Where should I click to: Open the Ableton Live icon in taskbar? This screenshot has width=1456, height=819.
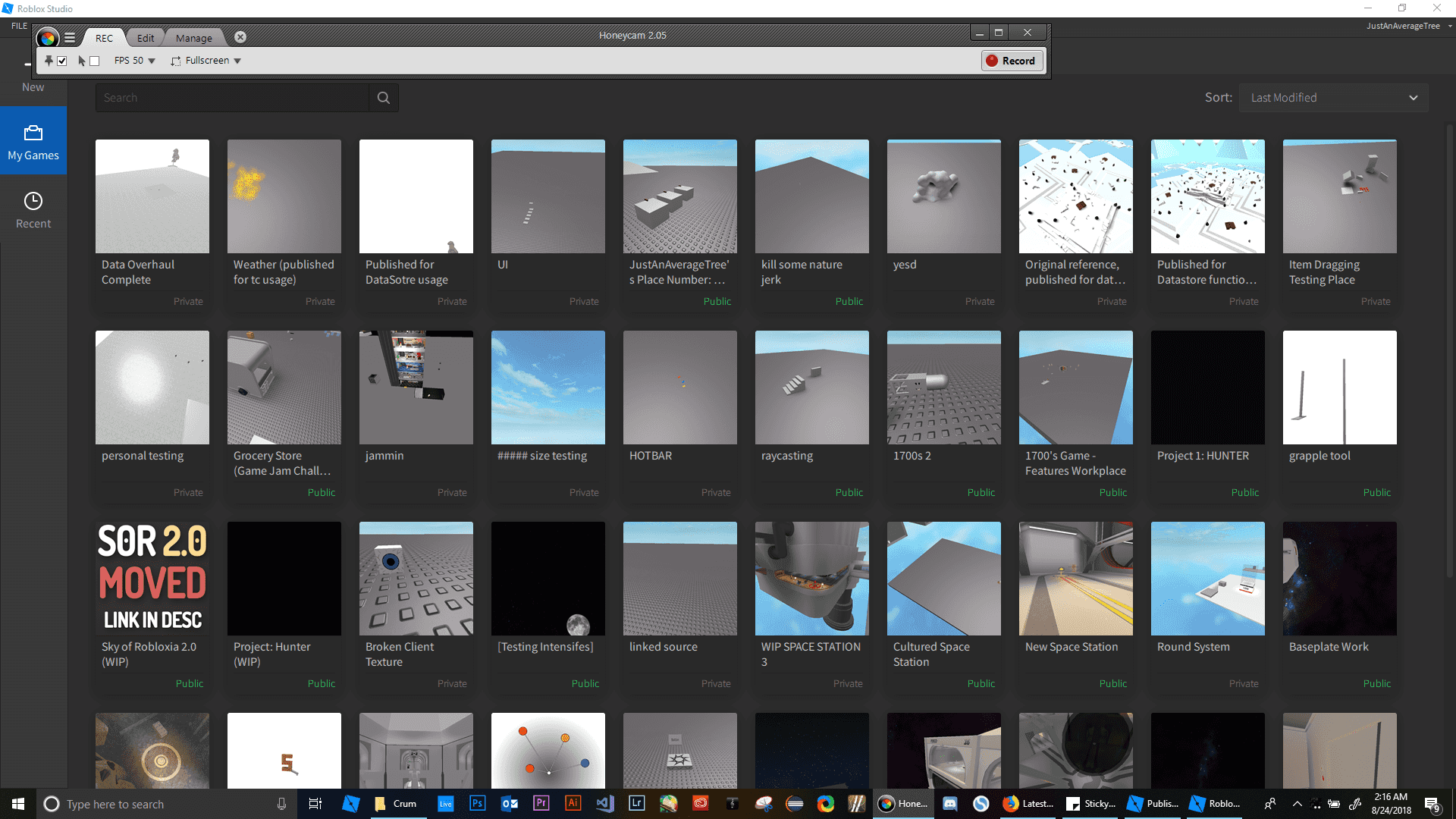[445, 804]
